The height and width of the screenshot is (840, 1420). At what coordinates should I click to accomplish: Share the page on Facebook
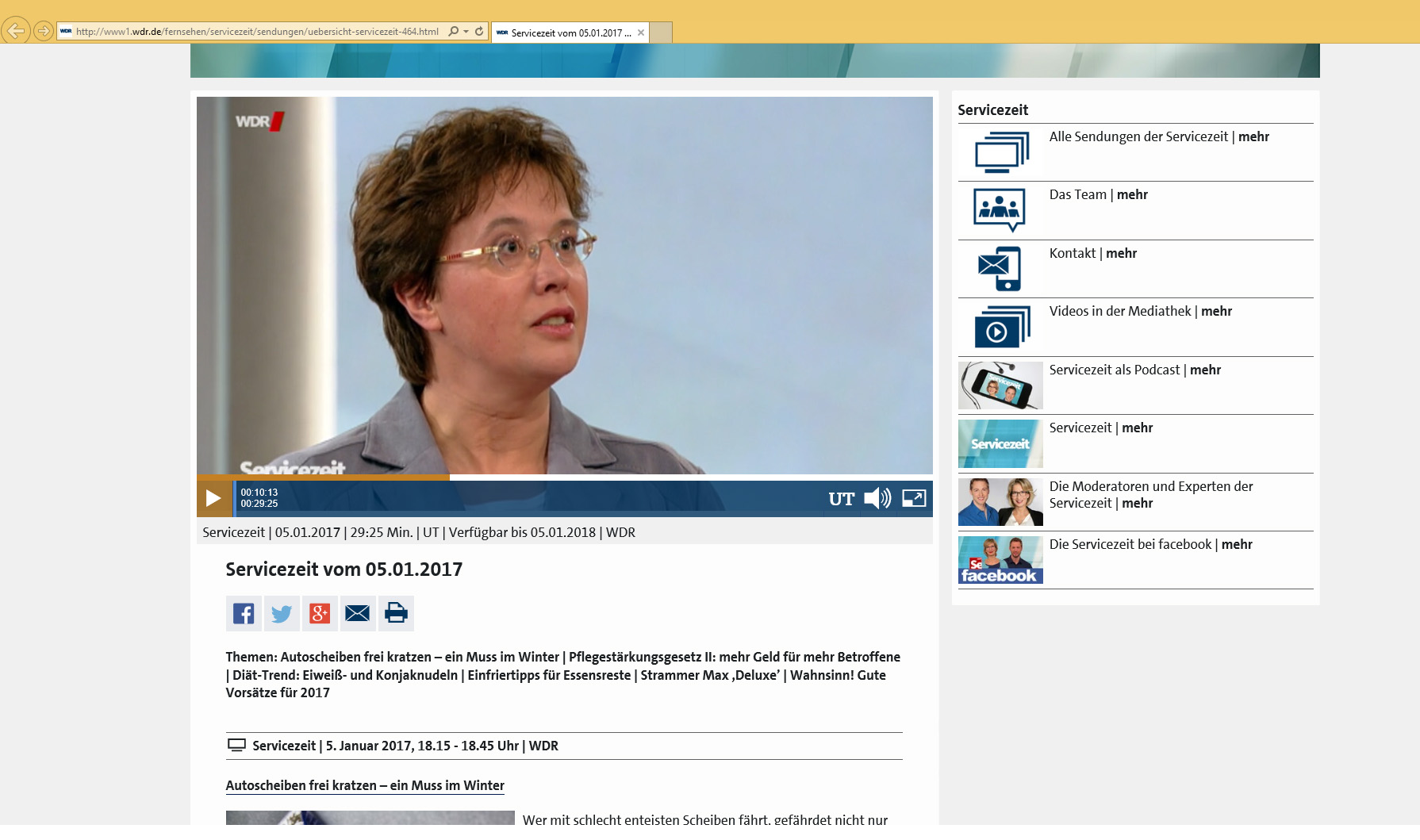(244, 613)
